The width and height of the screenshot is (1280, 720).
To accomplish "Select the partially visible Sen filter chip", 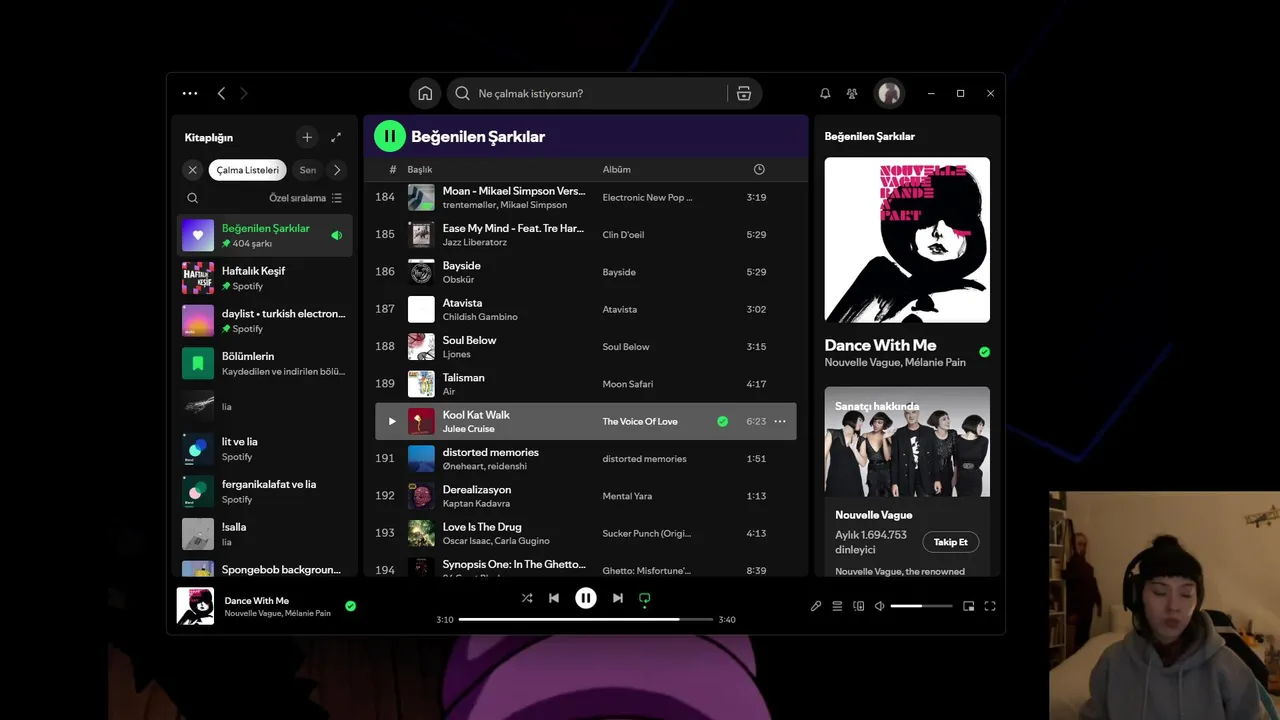I will click(308, 170).
